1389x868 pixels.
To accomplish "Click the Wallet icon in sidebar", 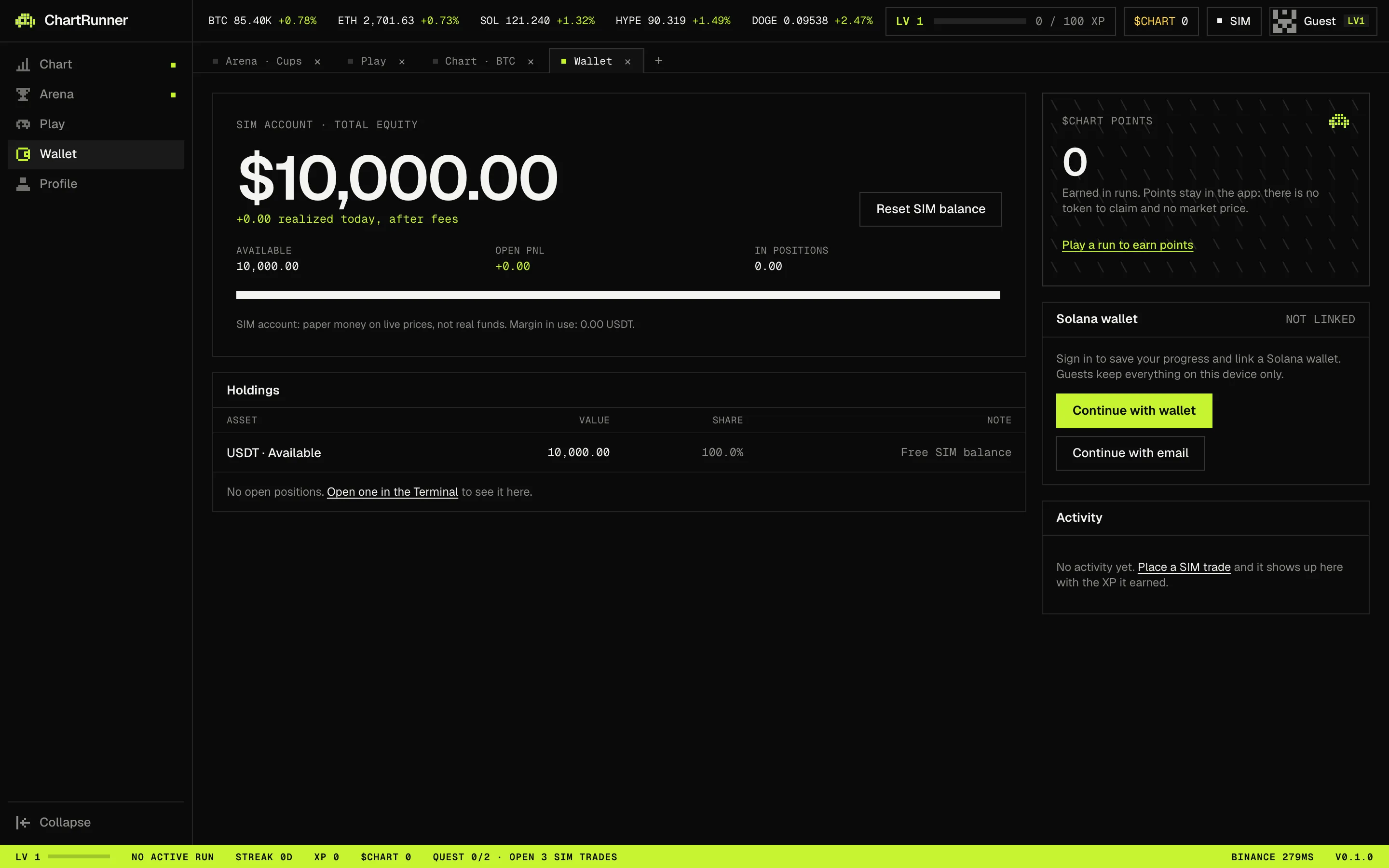I will point(23,154).
